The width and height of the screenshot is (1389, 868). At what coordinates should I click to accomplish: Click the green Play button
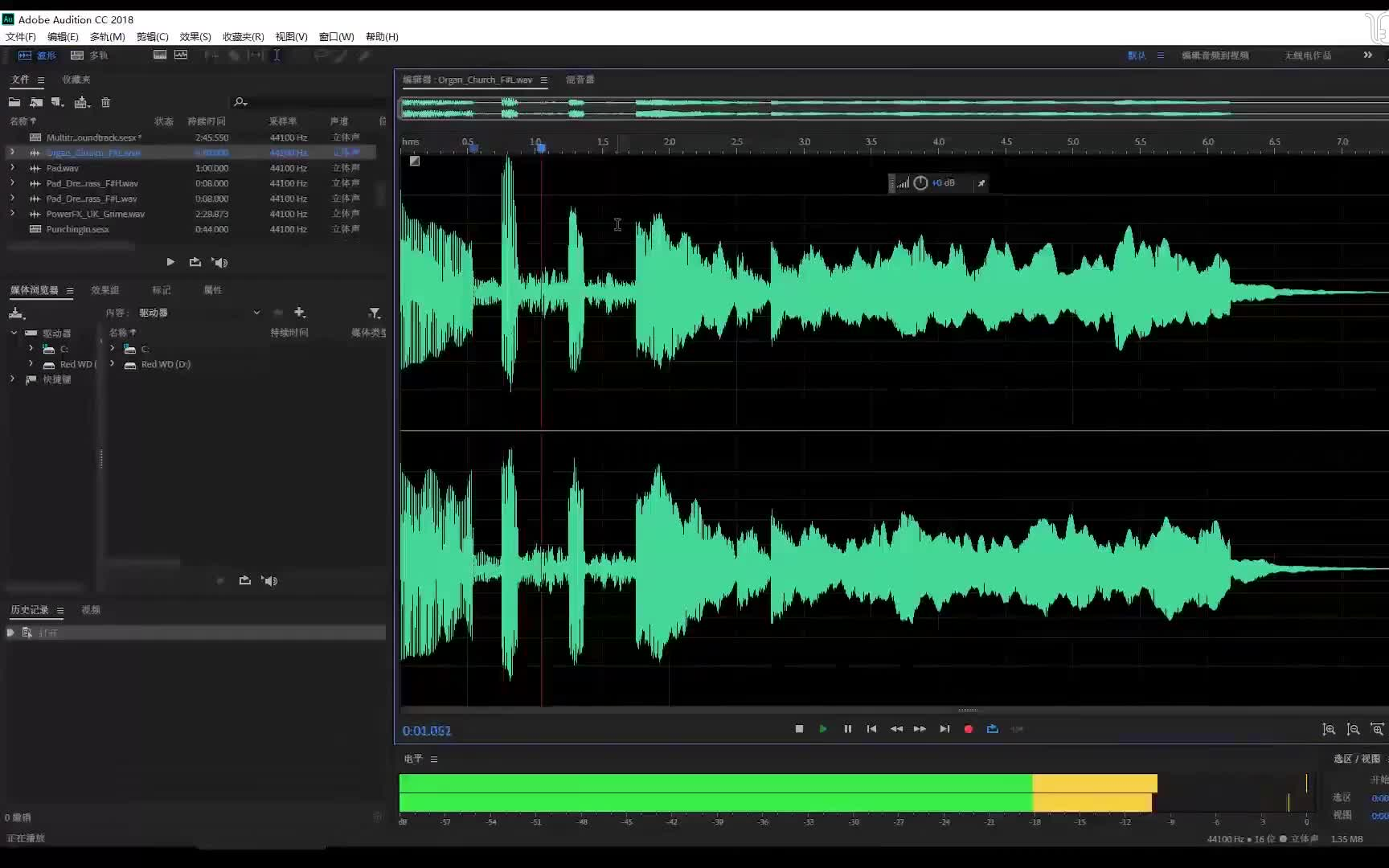click(823, 729)
